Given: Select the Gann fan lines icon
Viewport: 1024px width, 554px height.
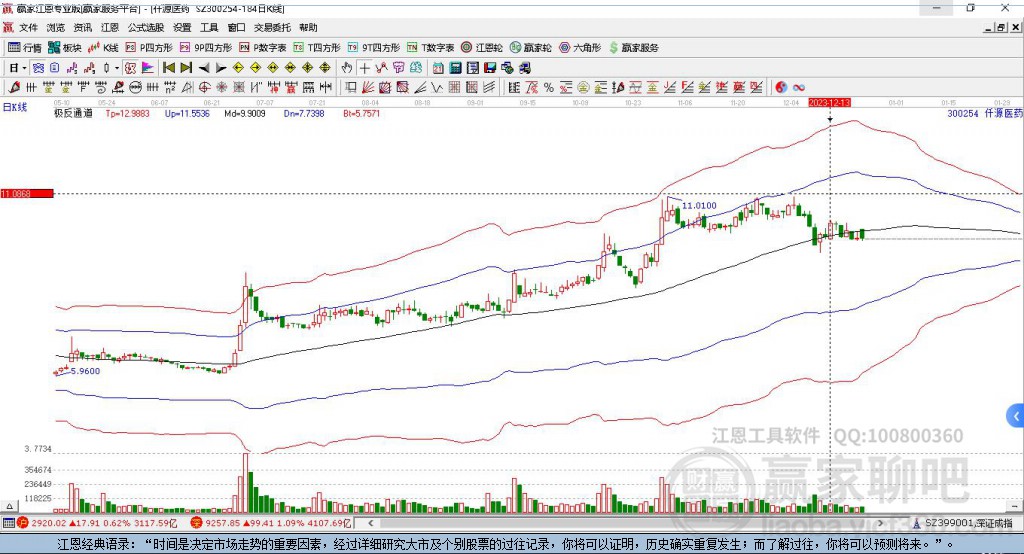Looking at the screenshot, I should pyautogui.click(x=368, y=87).
